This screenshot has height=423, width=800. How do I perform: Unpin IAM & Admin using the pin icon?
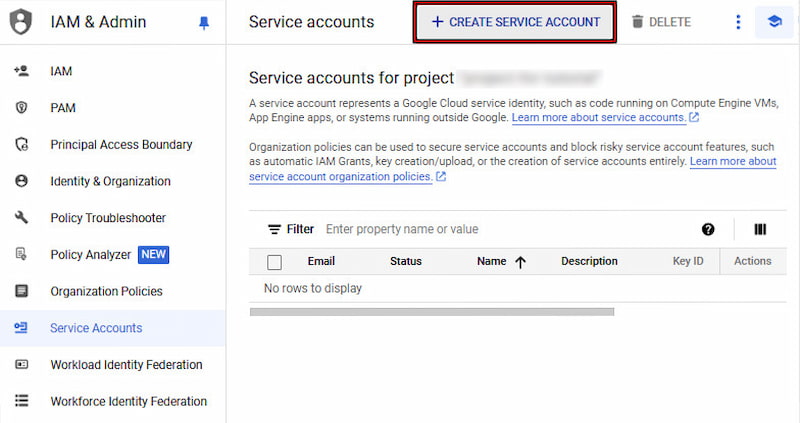204,23
